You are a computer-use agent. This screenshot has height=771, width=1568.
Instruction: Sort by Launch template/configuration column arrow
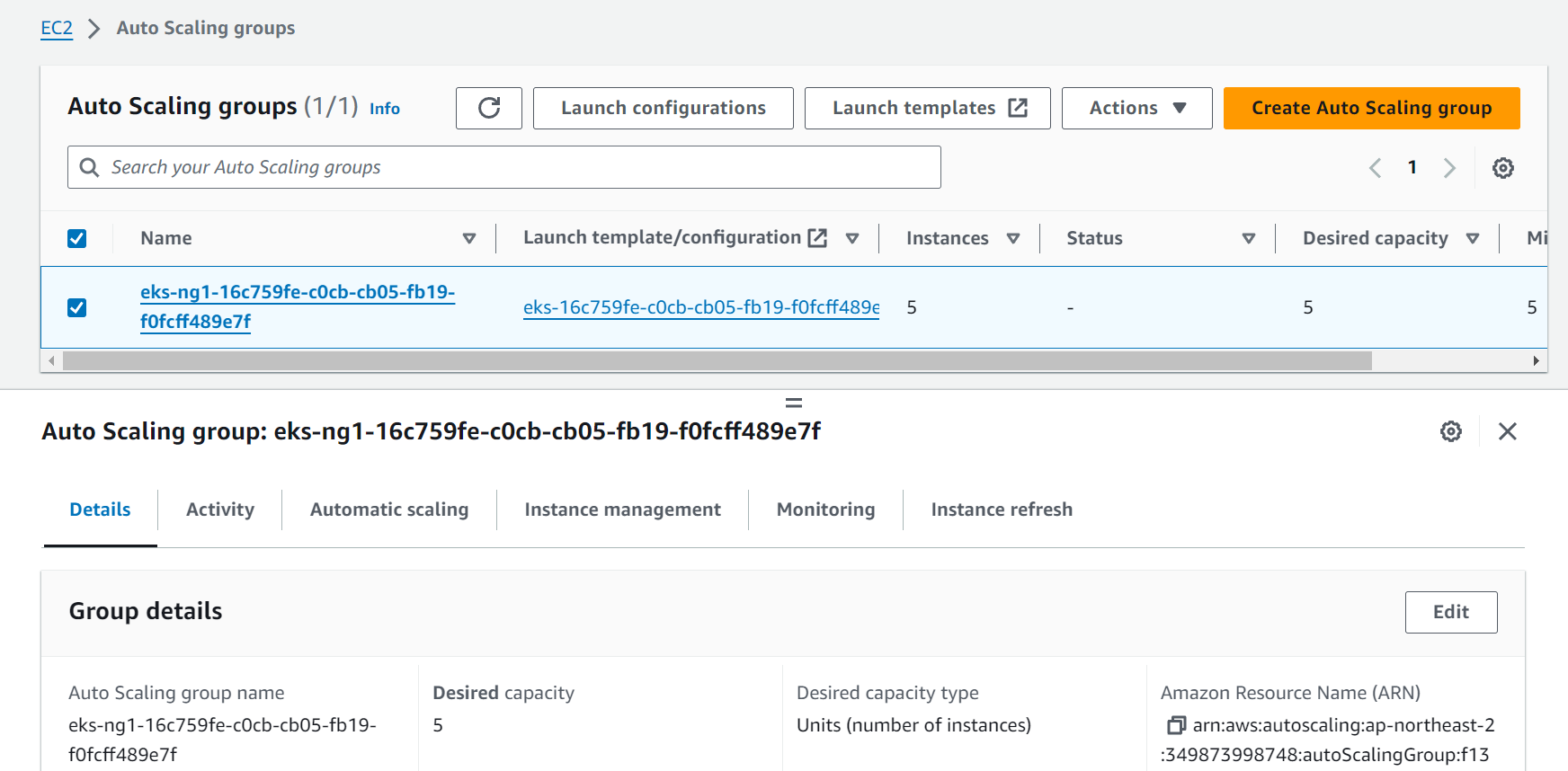coord(852,238)
